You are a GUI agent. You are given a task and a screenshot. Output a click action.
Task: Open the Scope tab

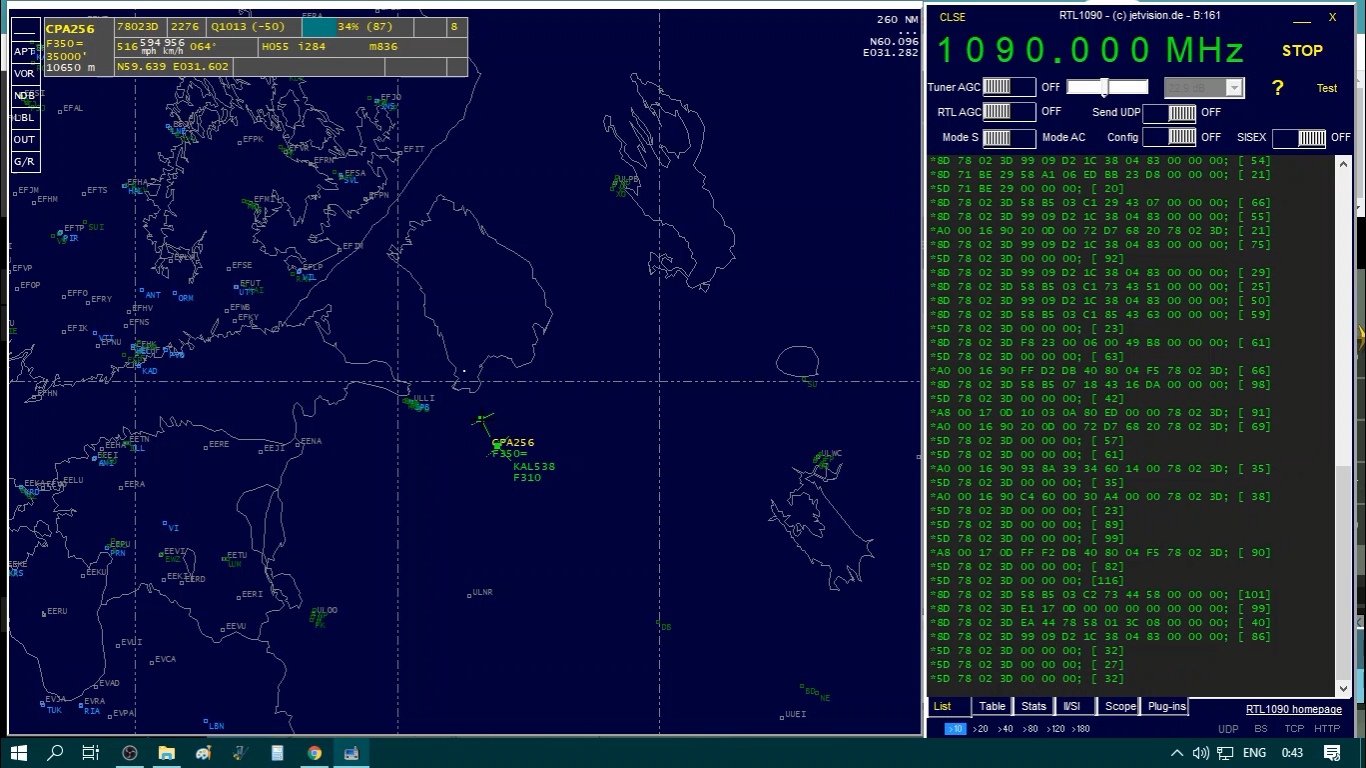click(1120, 706)
